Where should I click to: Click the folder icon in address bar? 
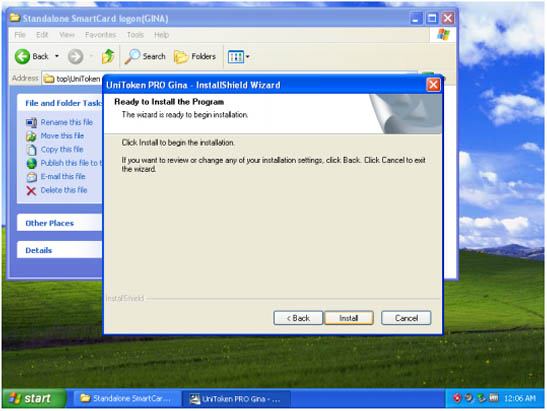coord(49,79)
